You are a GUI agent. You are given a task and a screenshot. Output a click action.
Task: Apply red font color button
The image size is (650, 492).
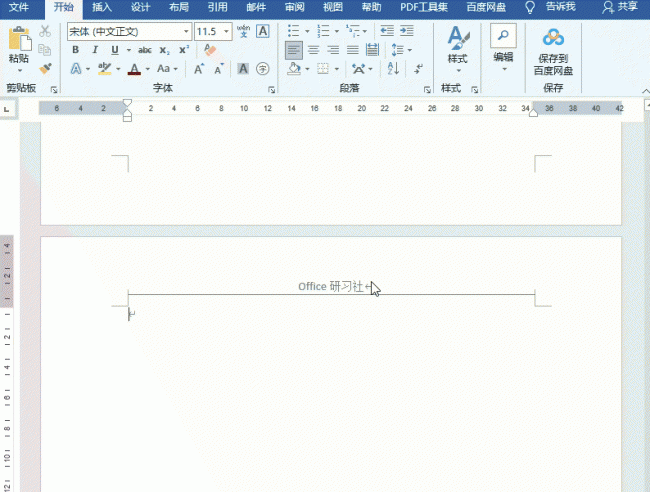click(x=134, y=69)
